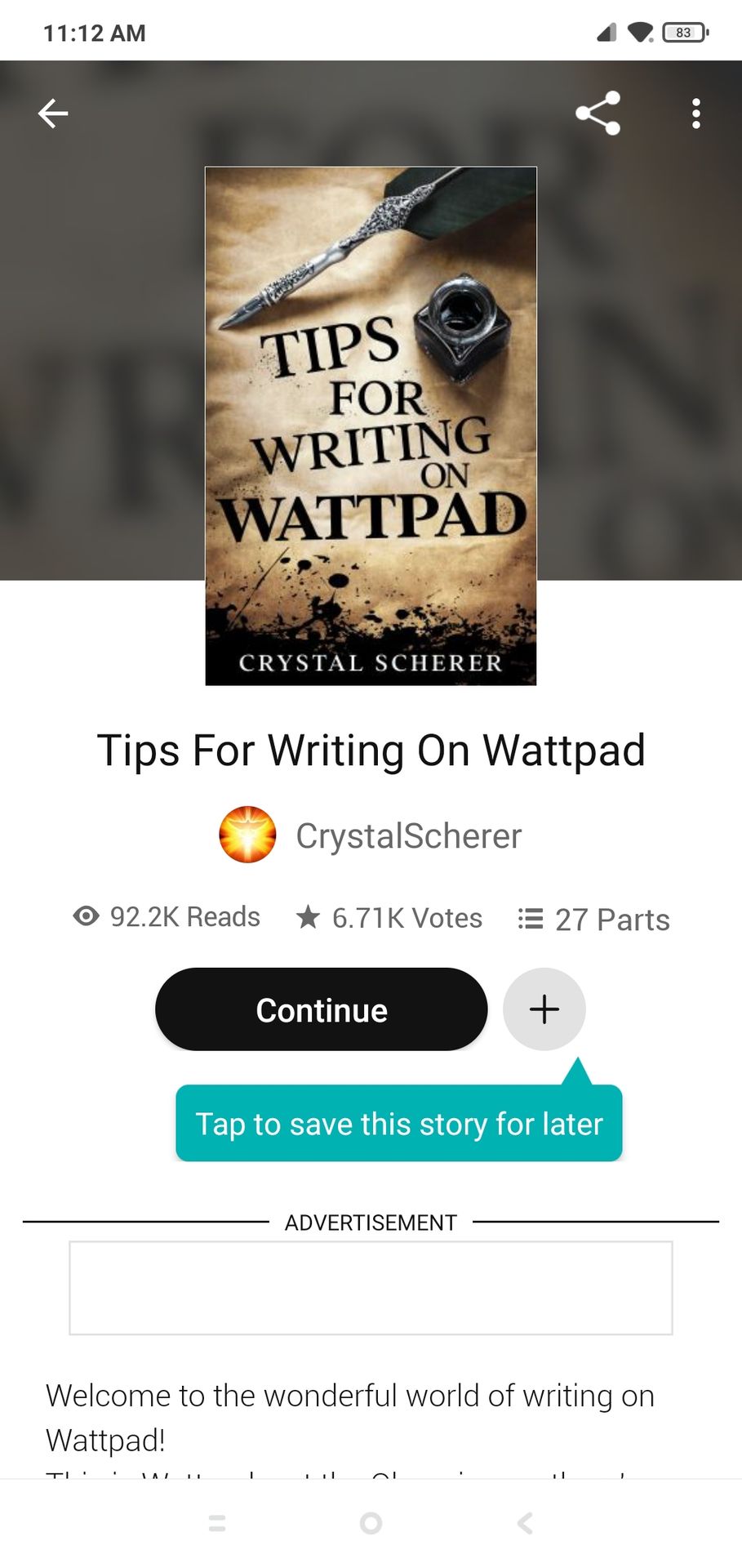The width and height of the screenshot is (742, 1568).
Task: Open the parts list icon
Action: (x=531, y=919)
